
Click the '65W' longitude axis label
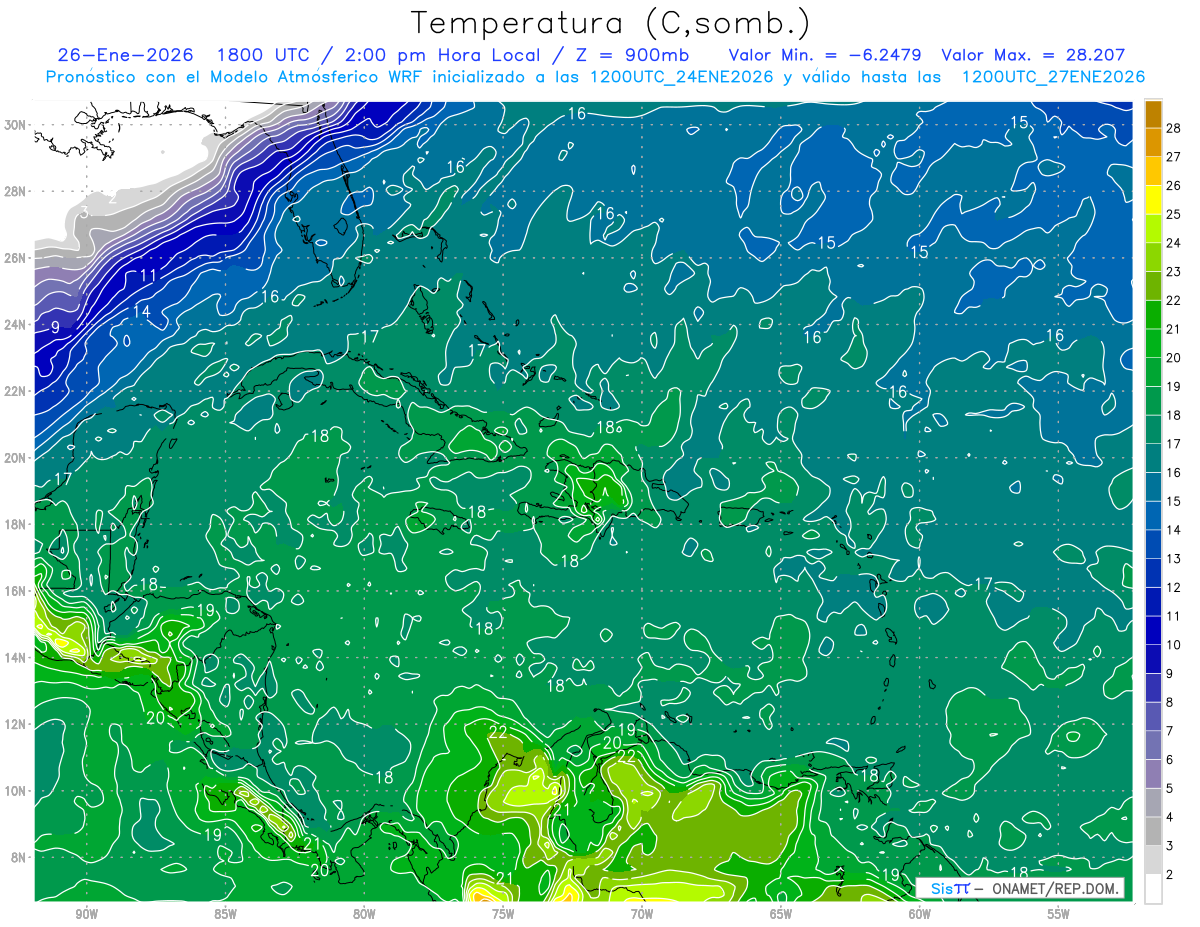coord(781,915)
